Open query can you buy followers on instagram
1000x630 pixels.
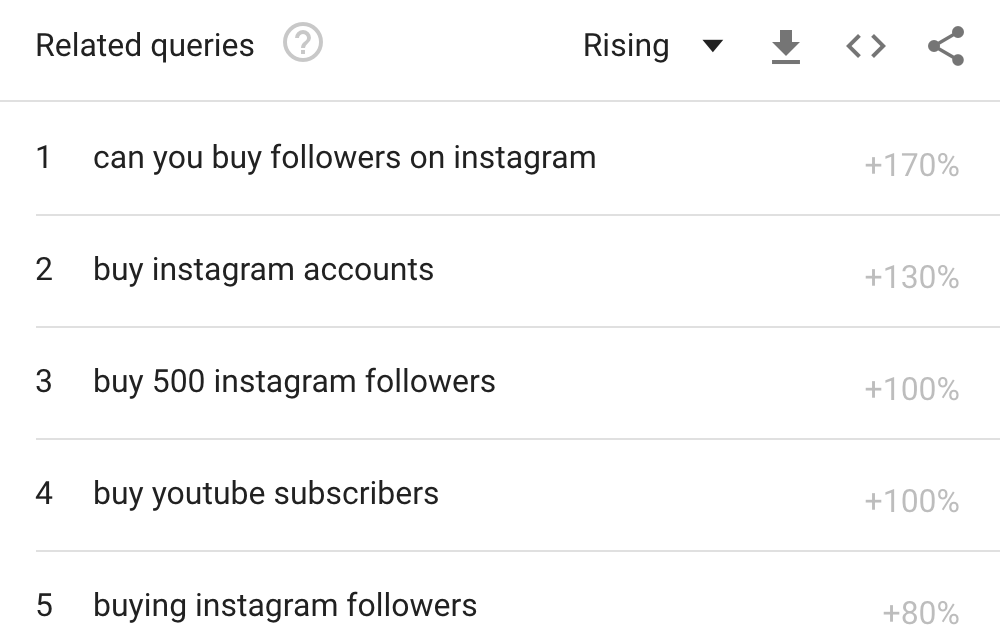pyautogui.click(x=344, y=158)
